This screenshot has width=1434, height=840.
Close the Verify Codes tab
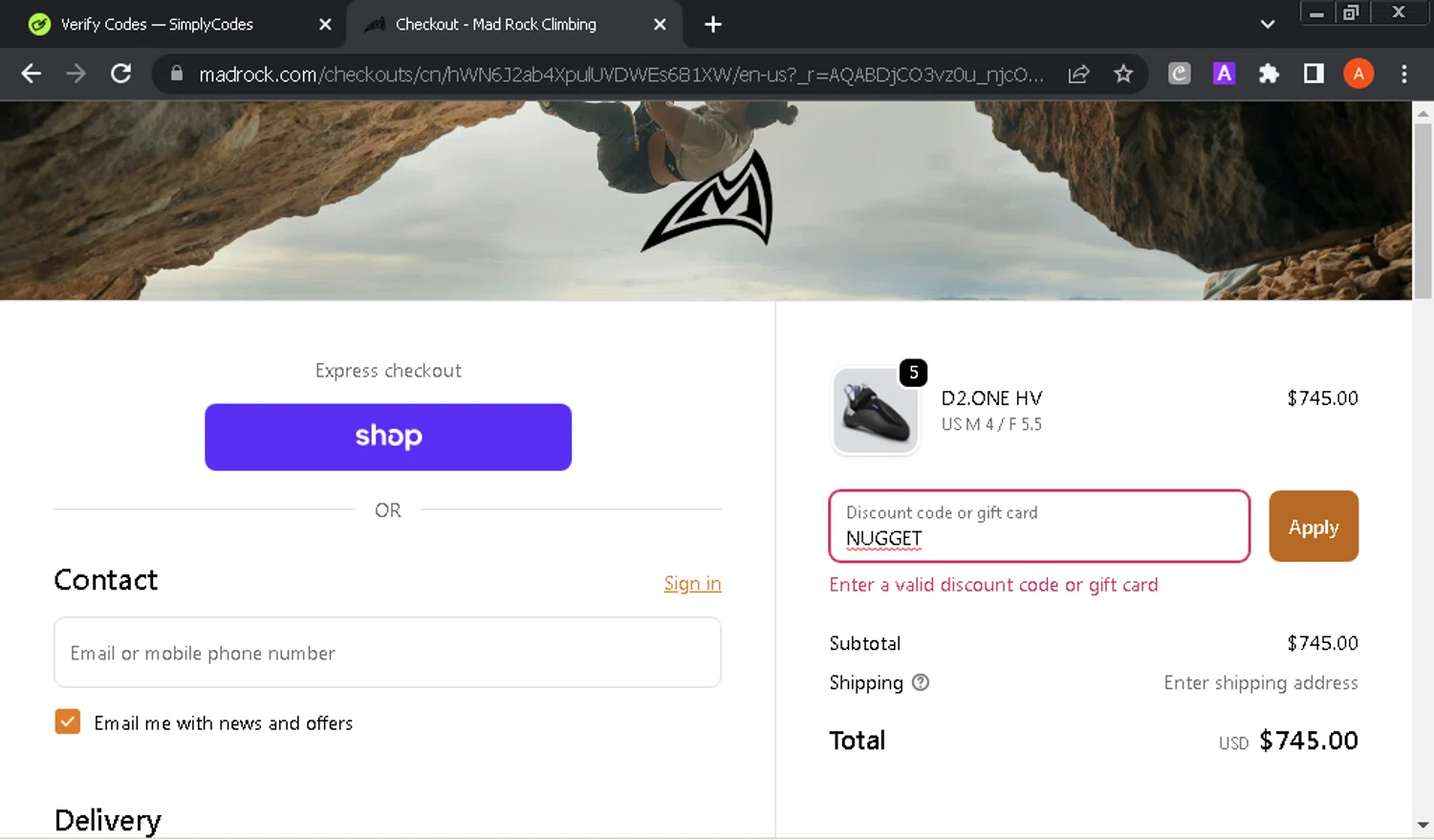click(x=325, y=25)
